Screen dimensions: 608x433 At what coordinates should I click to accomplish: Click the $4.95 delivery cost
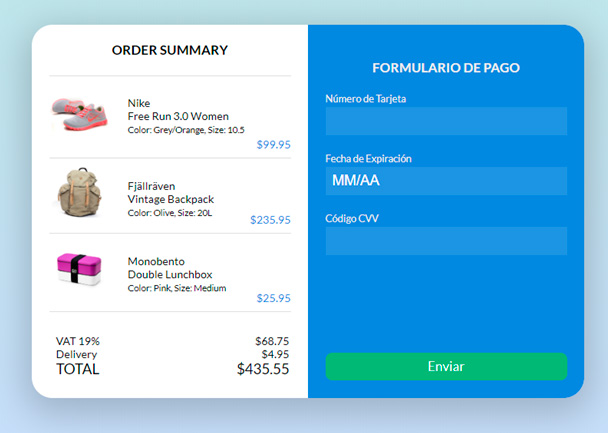click(x=275, y=354)
